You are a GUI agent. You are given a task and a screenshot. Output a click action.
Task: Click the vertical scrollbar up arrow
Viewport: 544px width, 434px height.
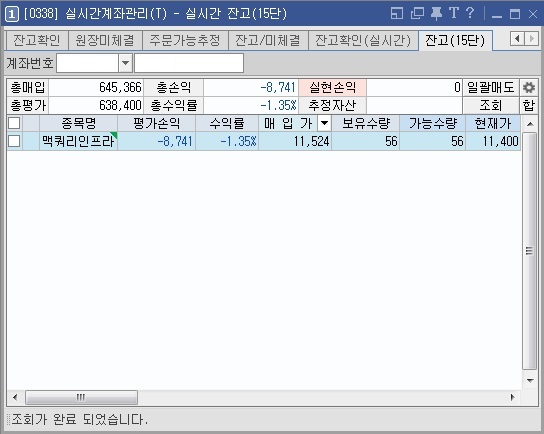point(530,124)
